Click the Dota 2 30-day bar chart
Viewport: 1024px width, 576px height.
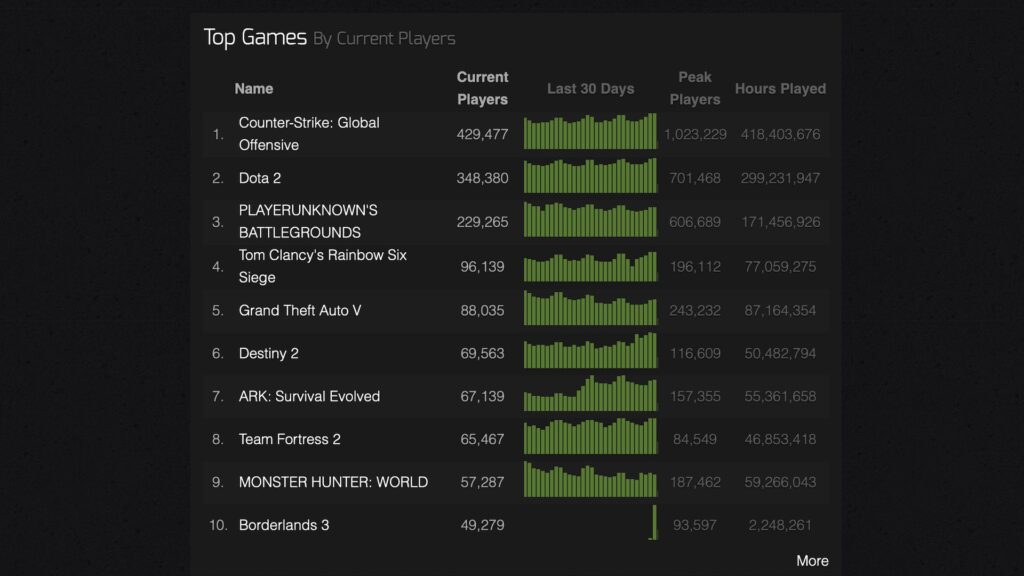coord(590,175)
